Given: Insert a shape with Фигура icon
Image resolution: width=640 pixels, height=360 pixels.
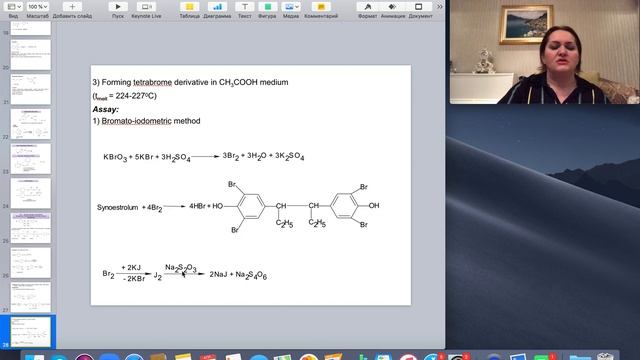Looking at the screenshot, I should 267,7.
